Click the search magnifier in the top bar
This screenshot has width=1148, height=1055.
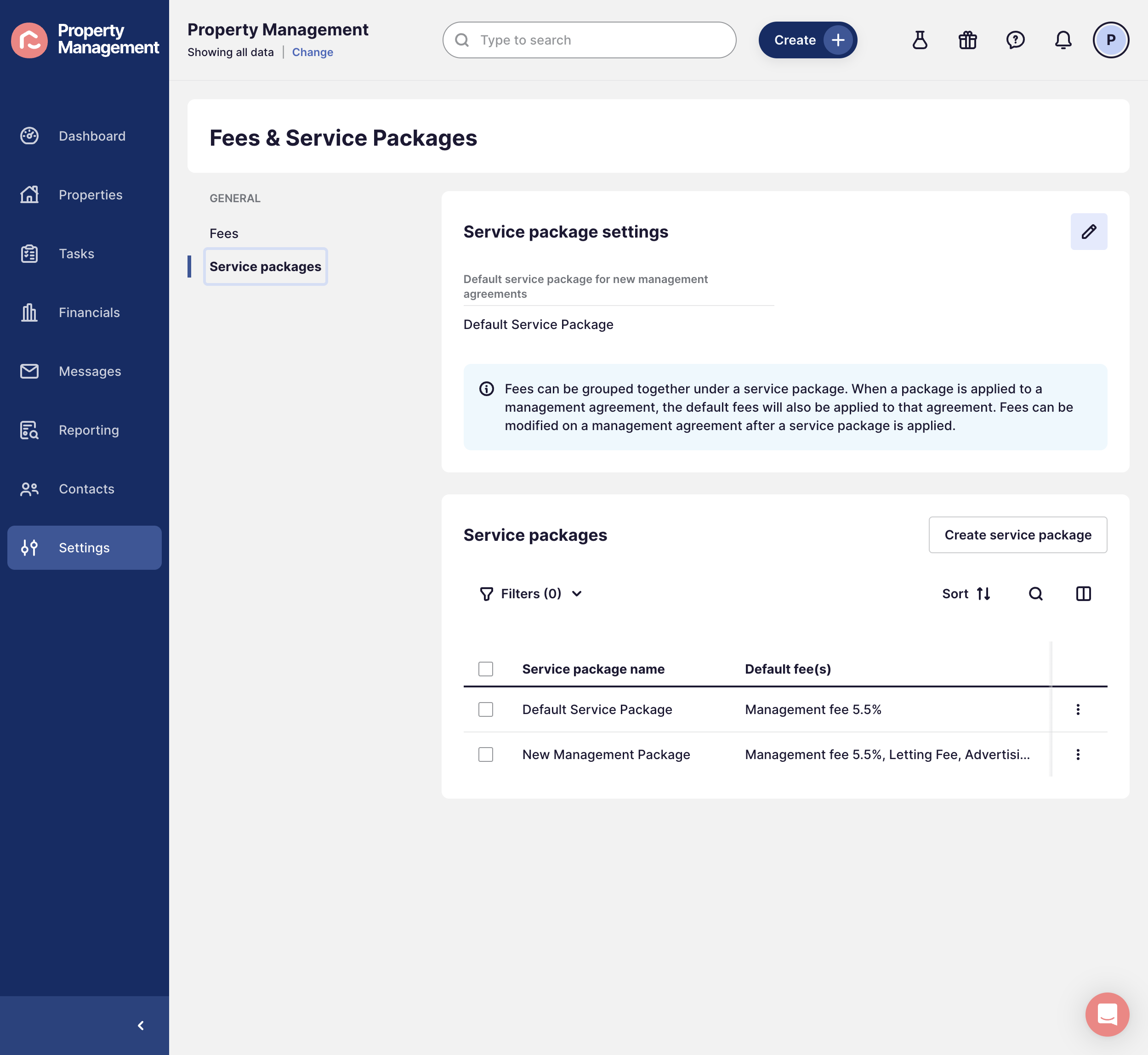click(x=462, y=40)
